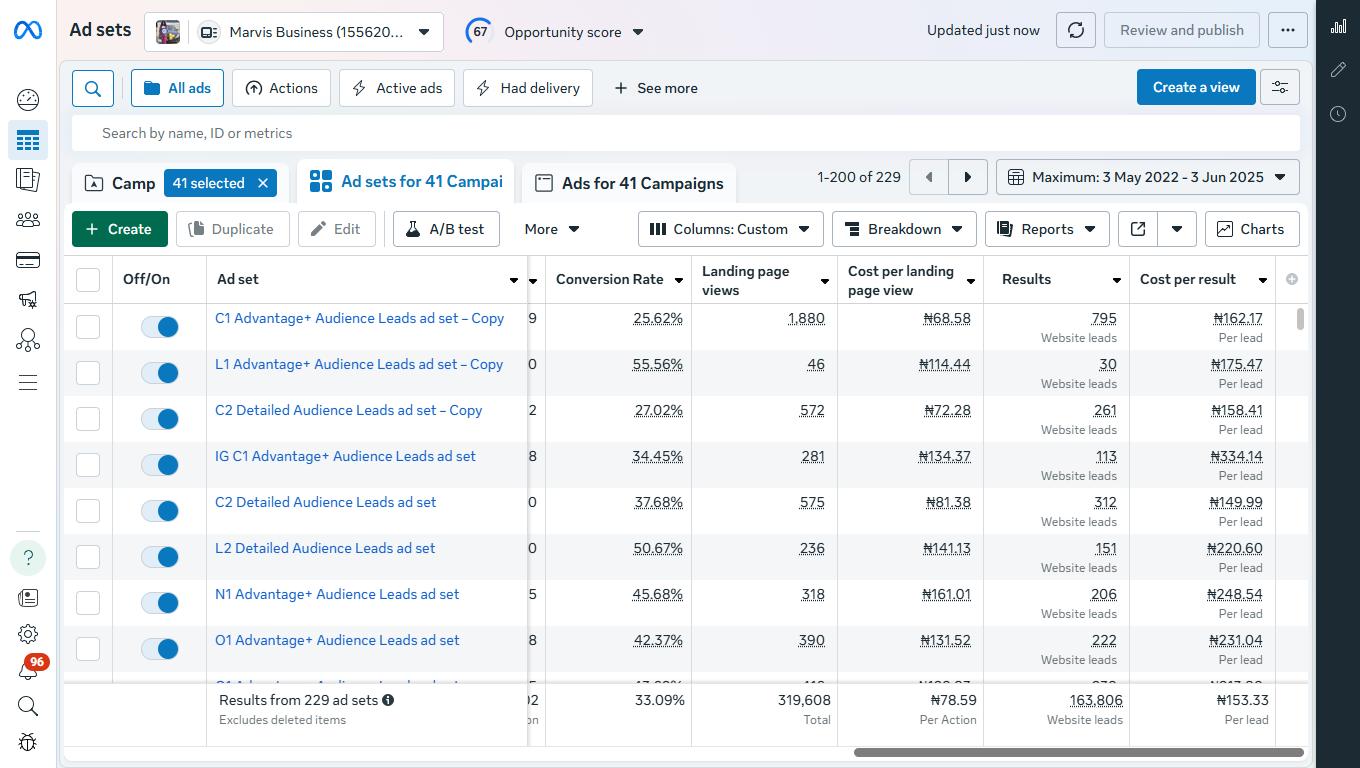Expand the Opportunity score dropdown

point(638,32)
